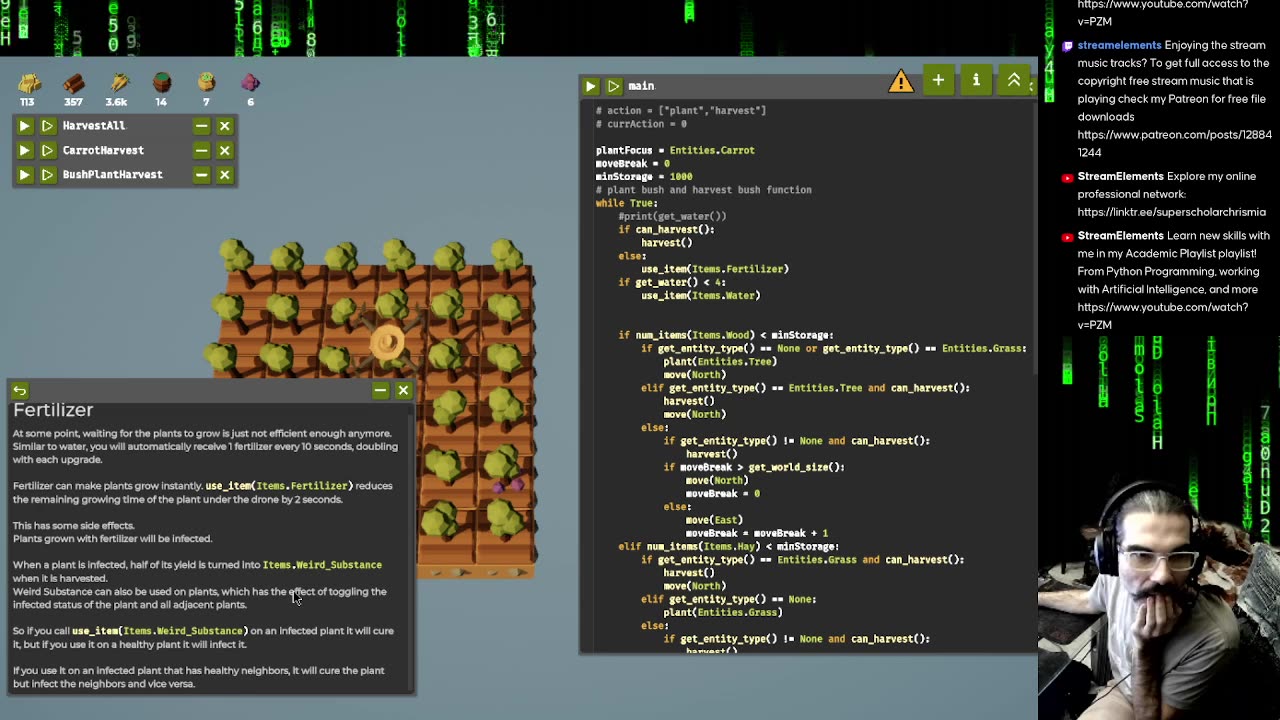The image size is (1280, 720).
Task: Create a new script with plus button
Action: pos(938,81)
